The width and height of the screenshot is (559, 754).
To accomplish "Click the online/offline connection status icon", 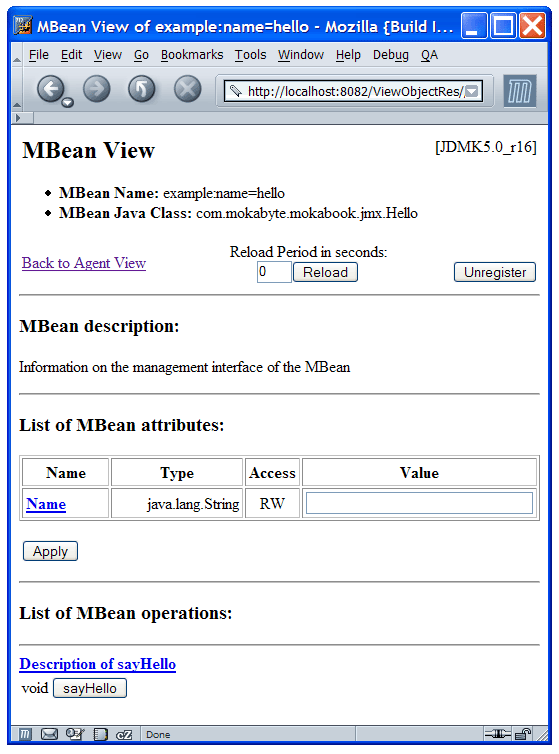I will (497, 734).
